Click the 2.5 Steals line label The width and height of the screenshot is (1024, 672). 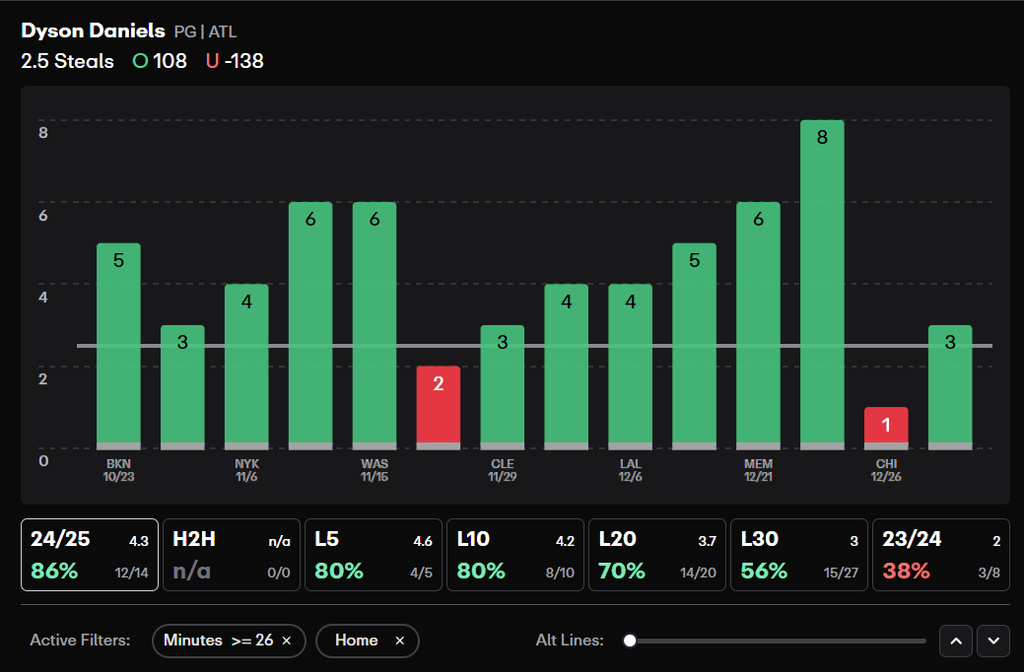click(67, 61)
